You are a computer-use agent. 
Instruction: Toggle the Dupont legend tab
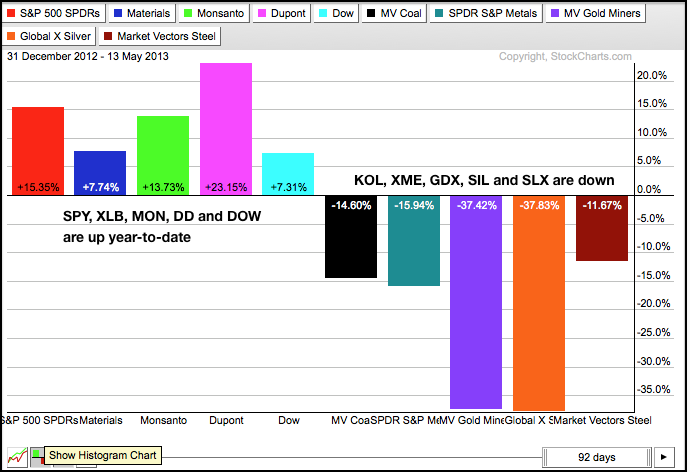tap(282, 13)
